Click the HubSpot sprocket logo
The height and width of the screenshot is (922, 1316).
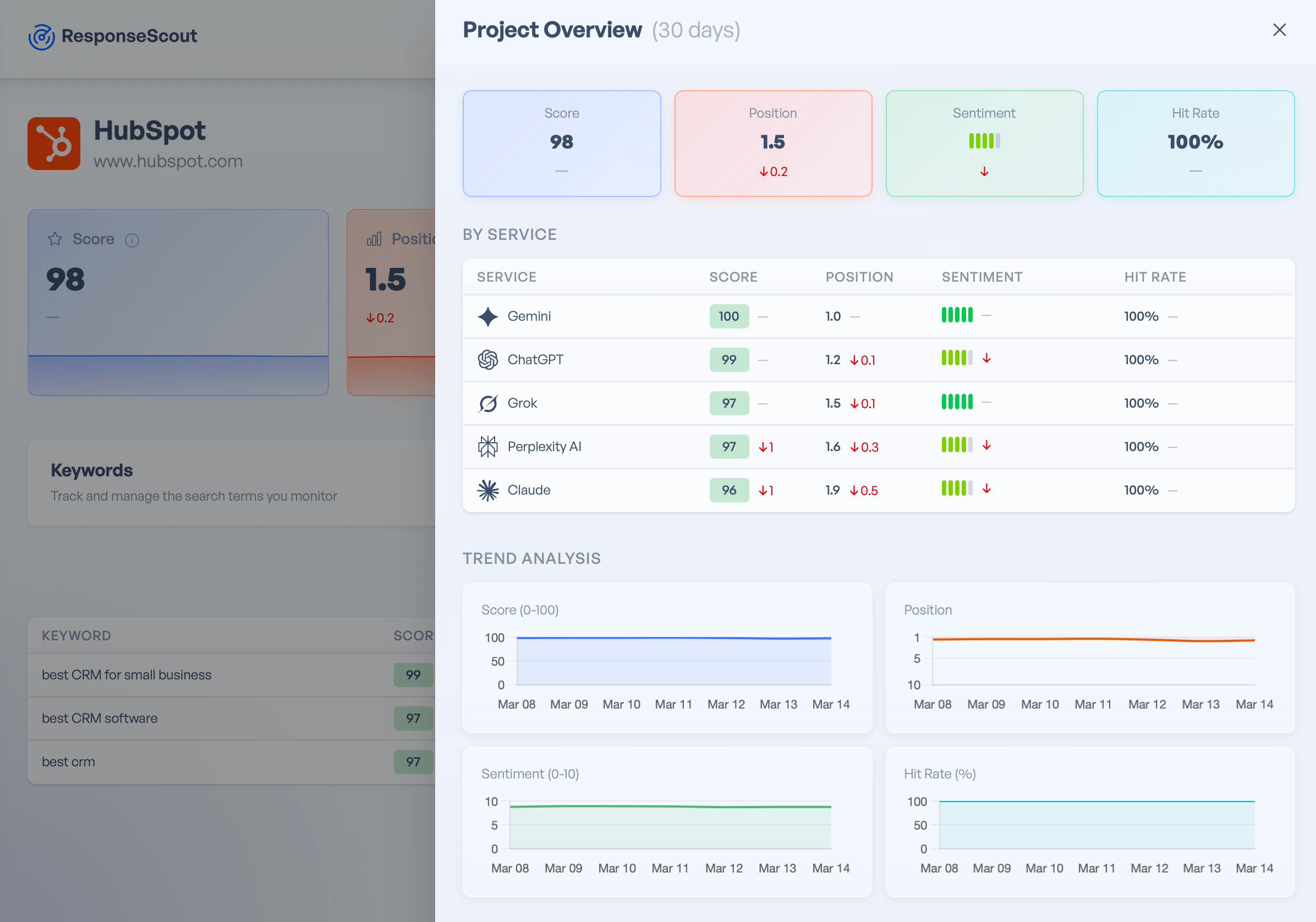[x=54, y=143]
